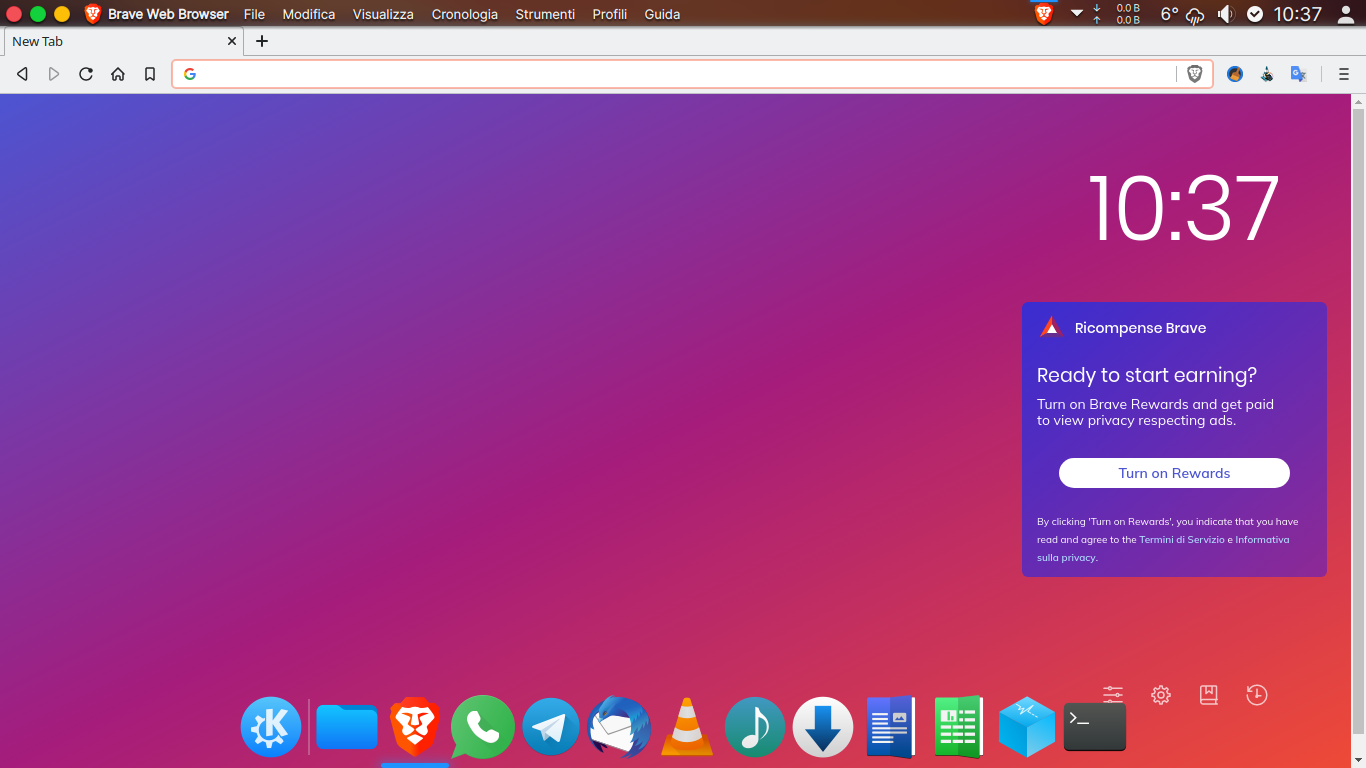Open history from new tab page footer
This screenshot has width=1366, height=768.
[1257, 695]
